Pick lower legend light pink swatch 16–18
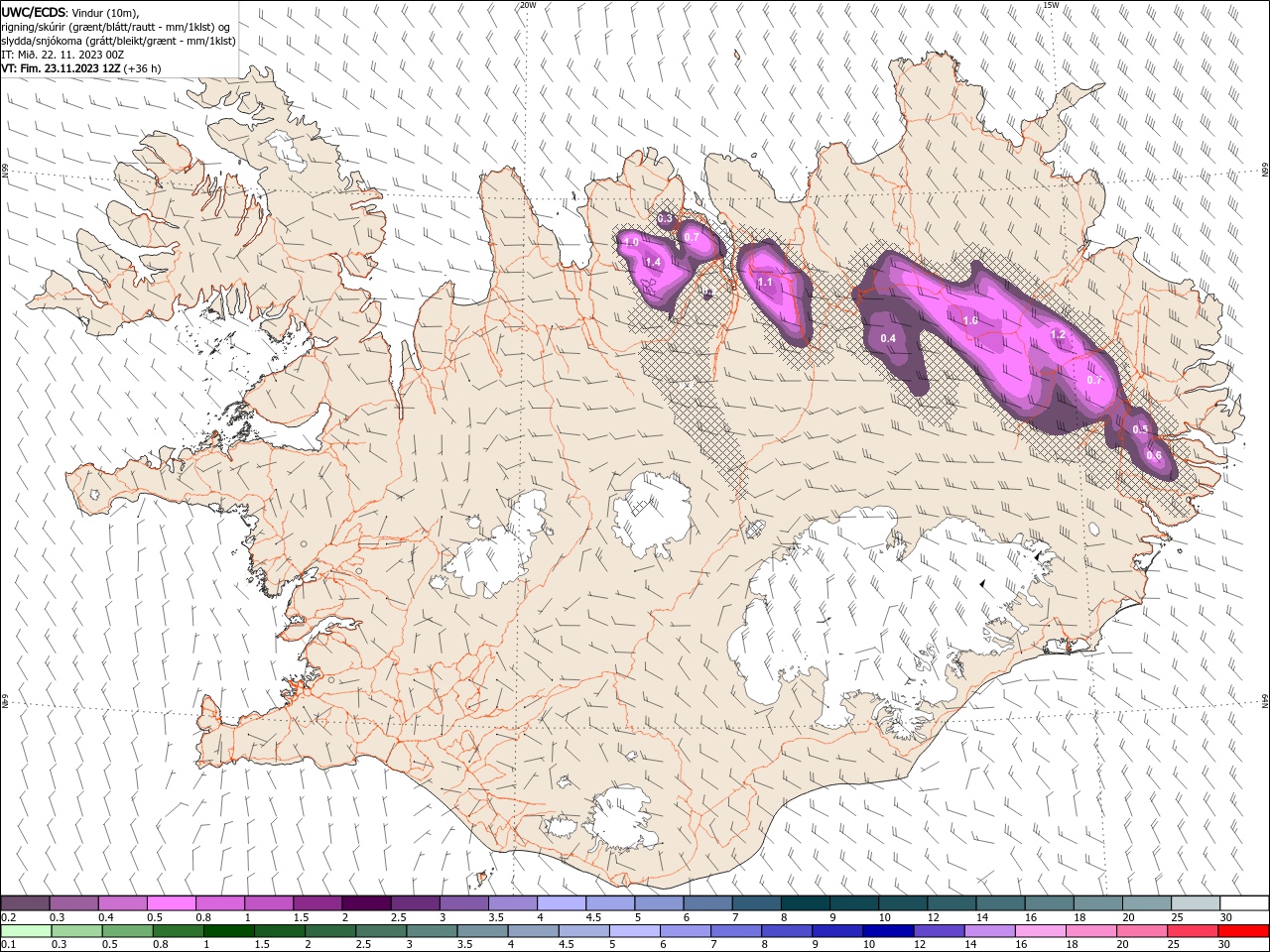 click(1041, 931)
